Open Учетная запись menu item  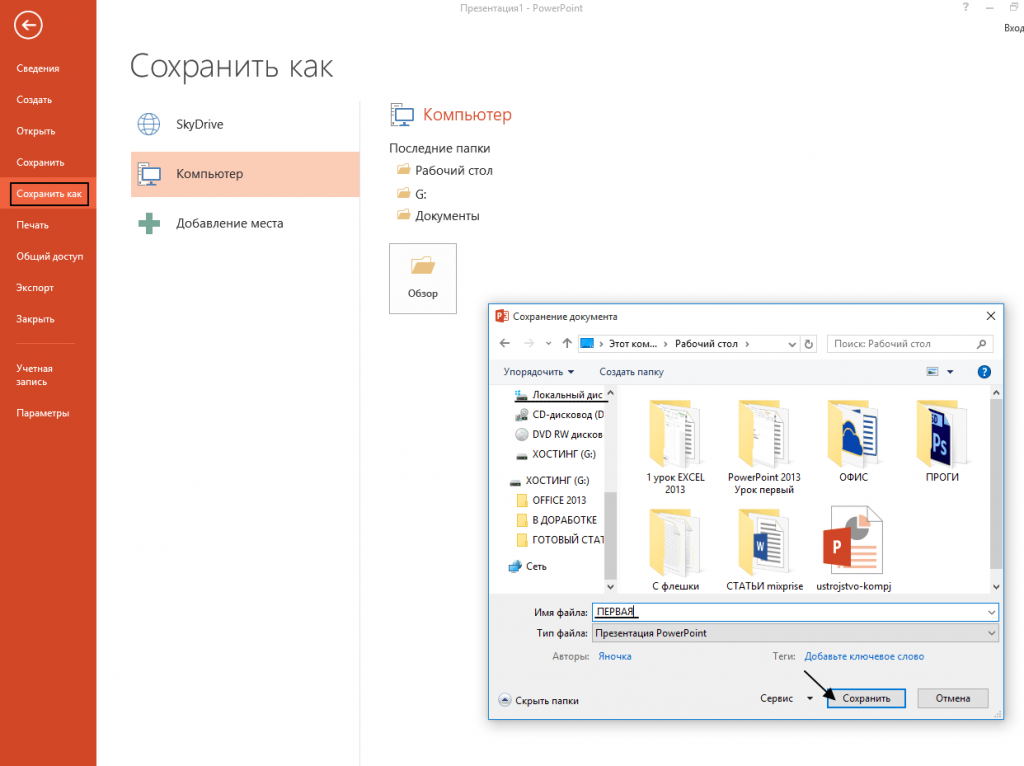[35, 375]
